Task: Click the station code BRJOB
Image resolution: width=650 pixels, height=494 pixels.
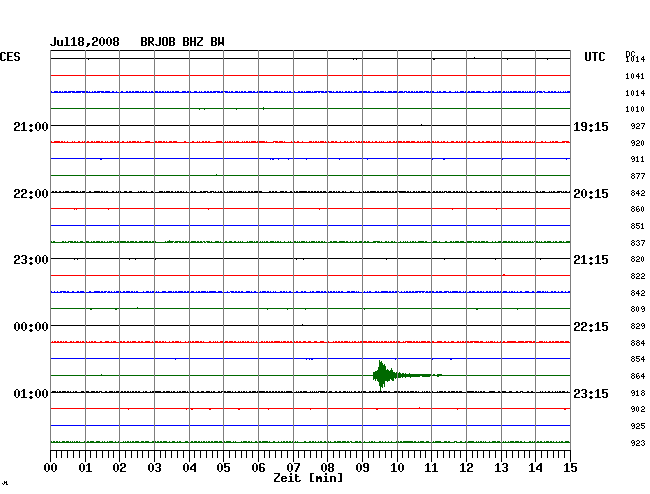Action: click(158, 42)
